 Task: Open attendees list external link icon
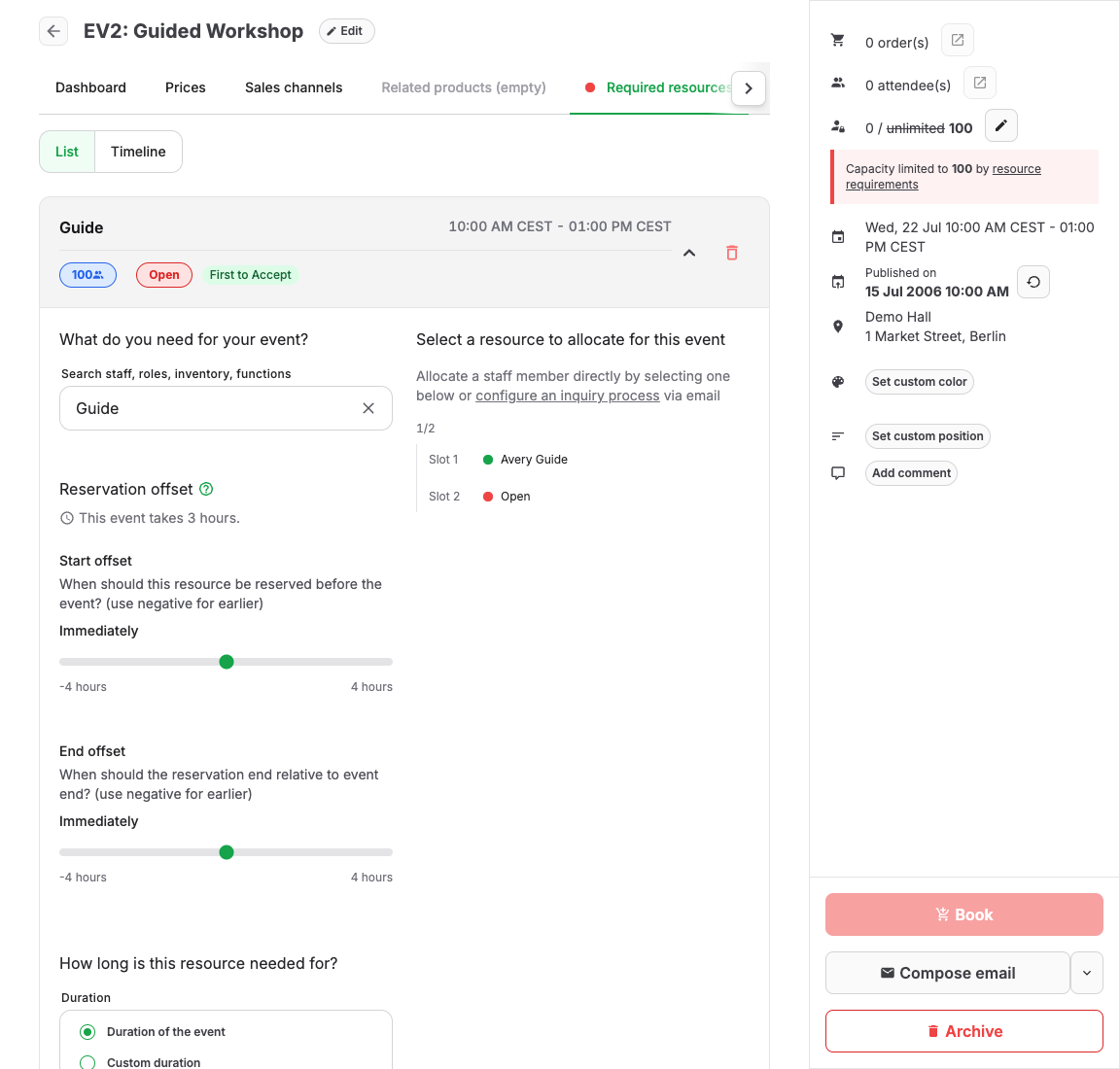coord(980,83)
